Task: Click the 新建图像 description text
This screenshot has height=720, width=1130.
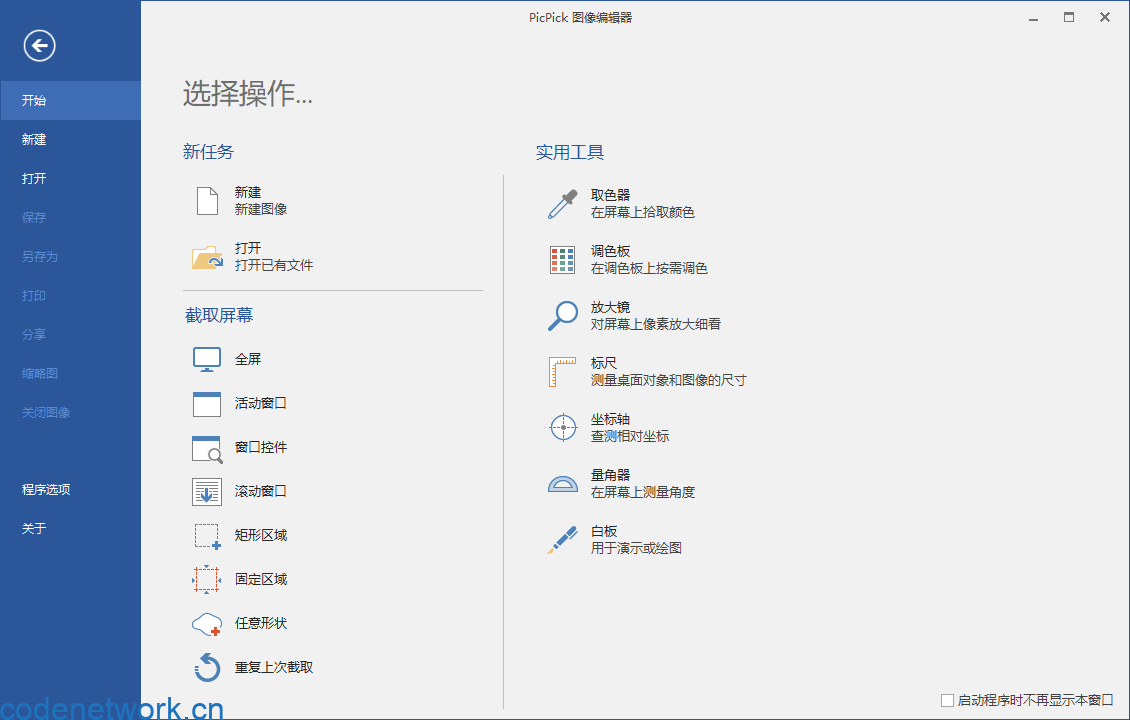Action: click(261, 209)
